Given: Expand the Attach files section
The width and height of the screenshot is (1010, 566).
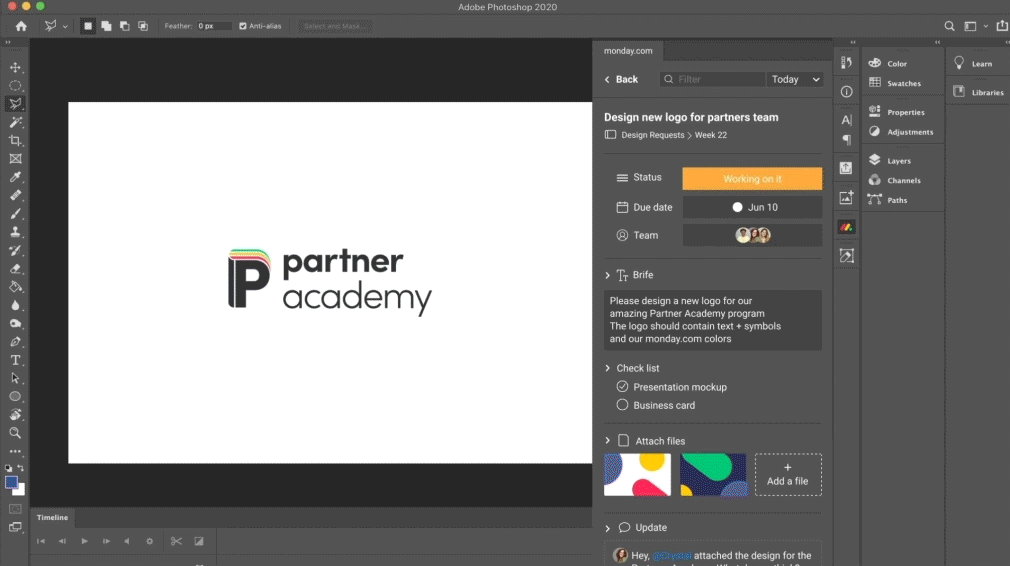Looking at the screenshot, I should click(607, 441).
